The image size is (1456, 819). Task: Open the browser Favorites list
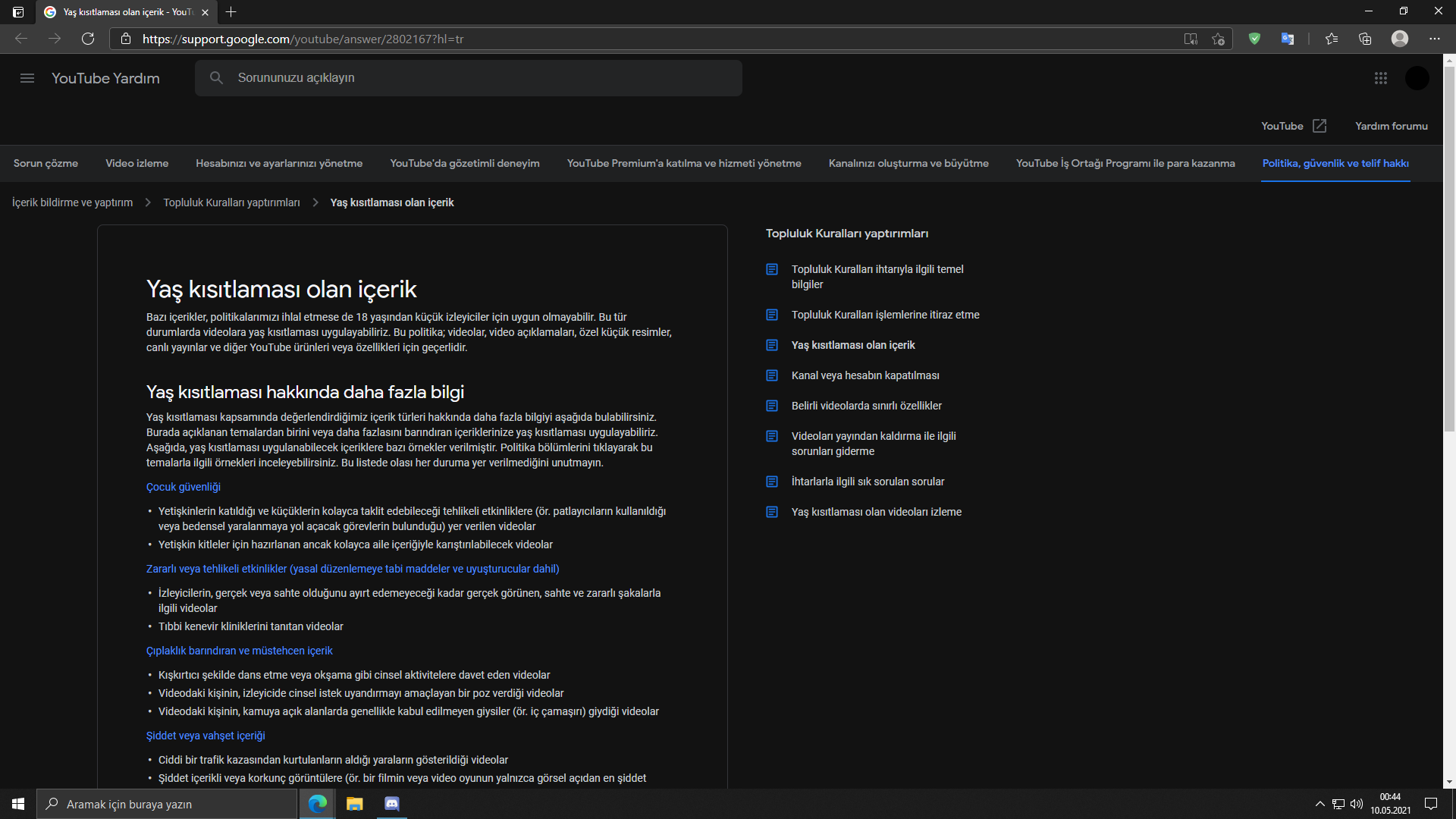coord(1332,39)
